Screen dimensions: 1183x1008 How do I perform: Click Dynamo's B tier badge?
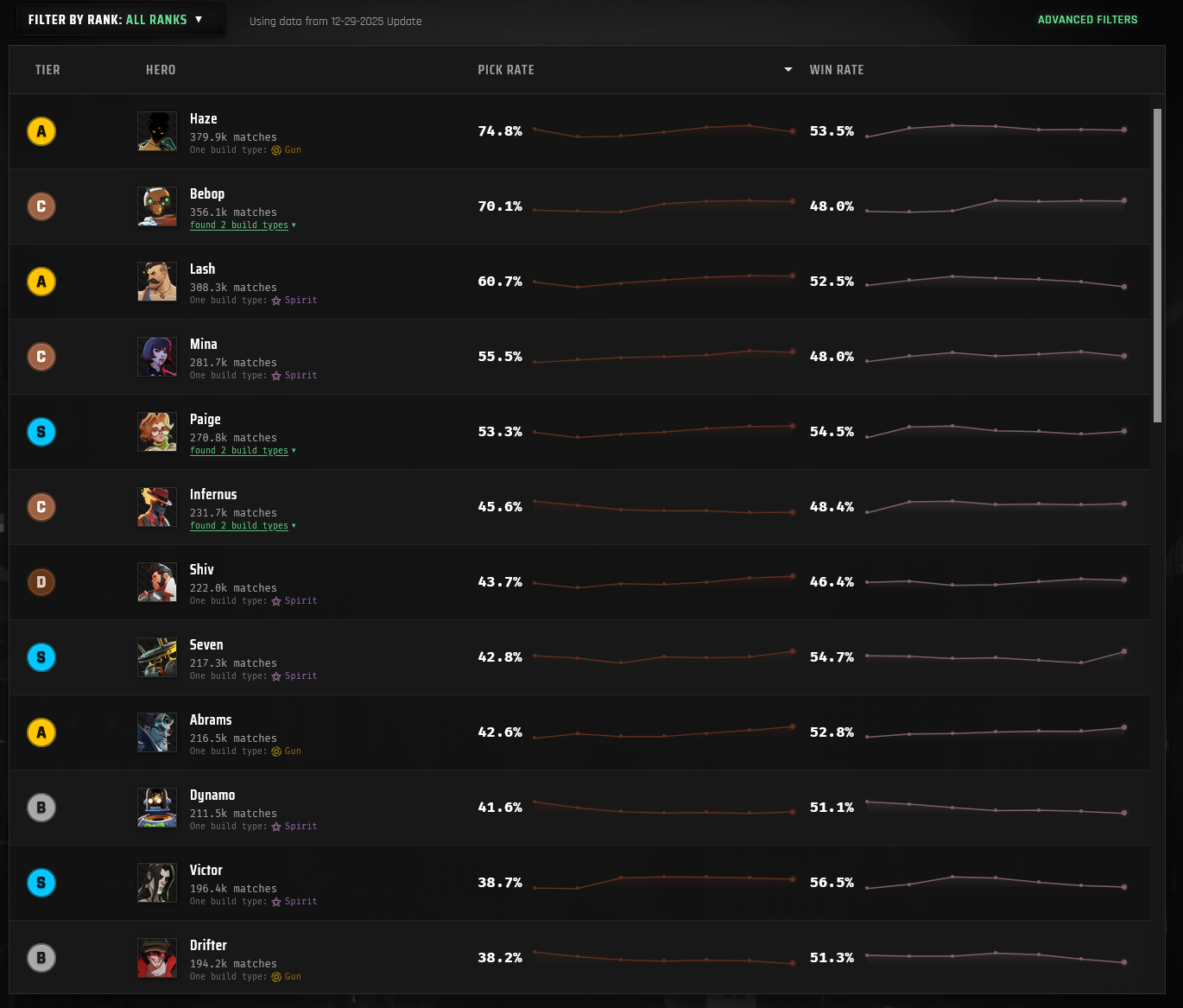pyautogui.click(x=41, y=808)
